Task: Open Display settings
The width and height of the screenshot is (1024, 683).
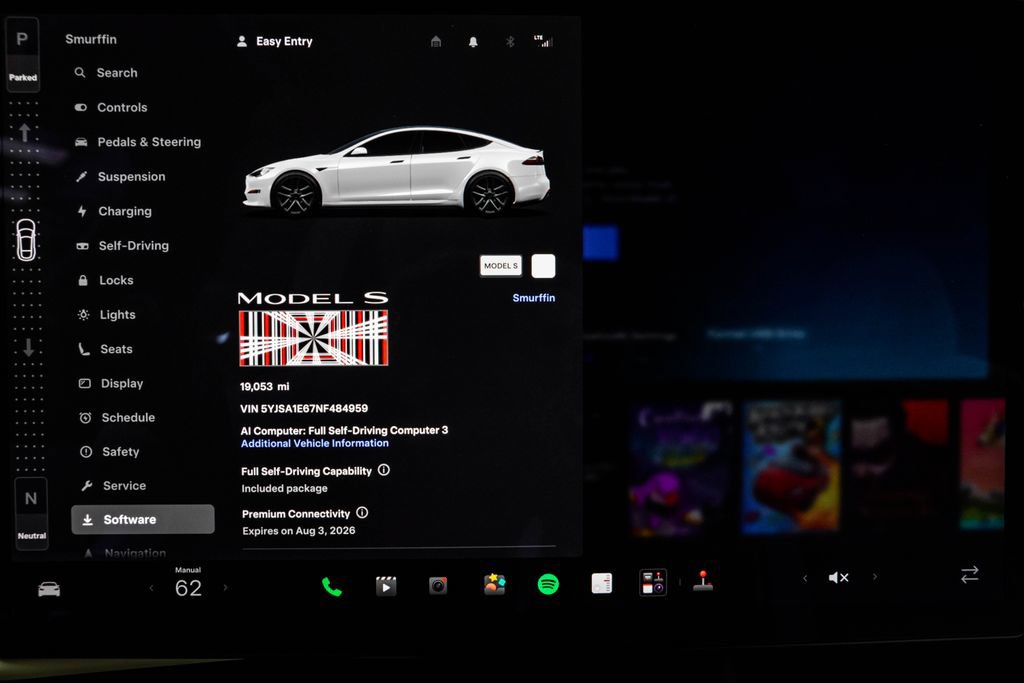Action: coord(111,383)
